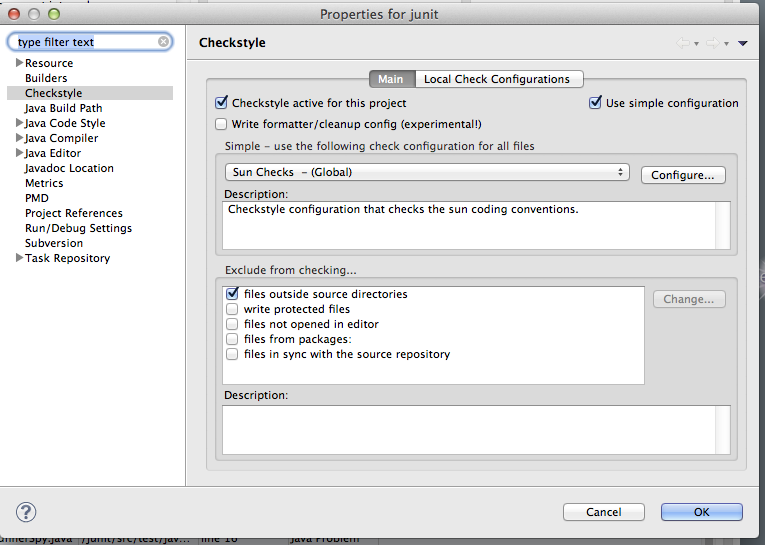This screenshot has width=765, height=545.
Task: Click the type filter text field
Action: point(85,42)
